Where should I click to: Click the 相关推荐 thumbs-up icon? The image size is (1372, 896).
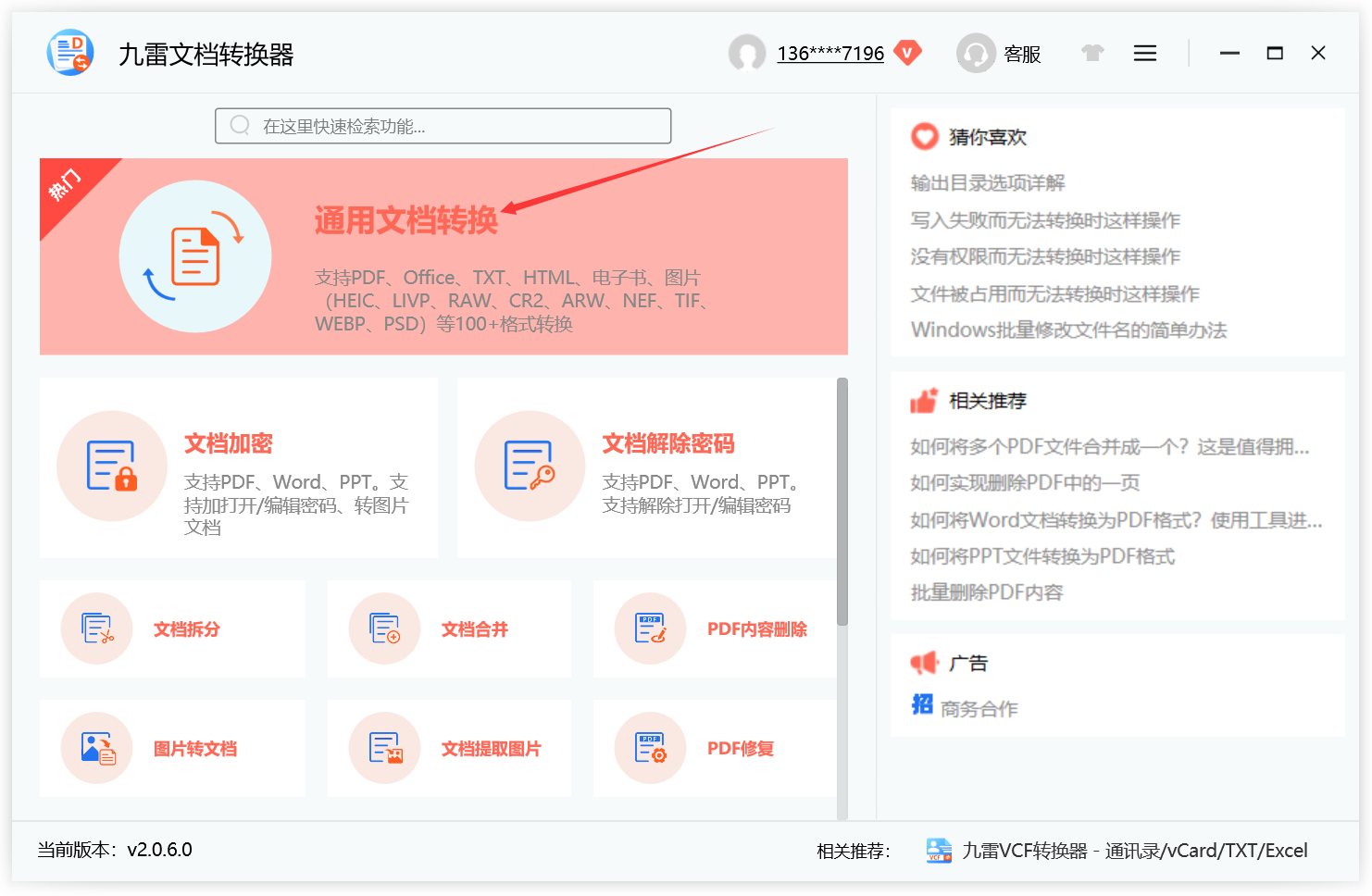click(x=924, y=401)
